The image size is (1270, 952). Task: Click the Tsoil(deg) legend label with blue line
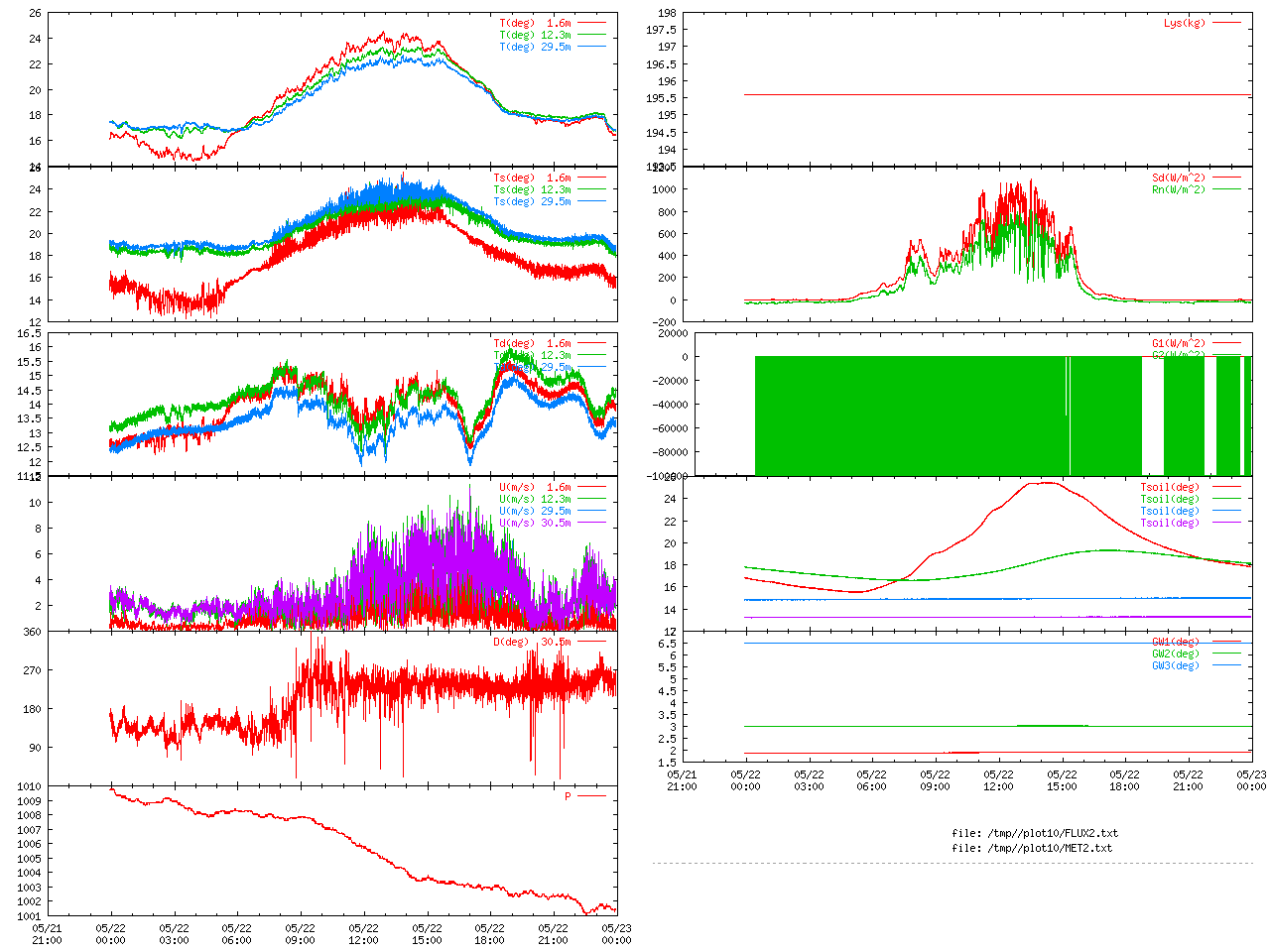(1170, 512)
